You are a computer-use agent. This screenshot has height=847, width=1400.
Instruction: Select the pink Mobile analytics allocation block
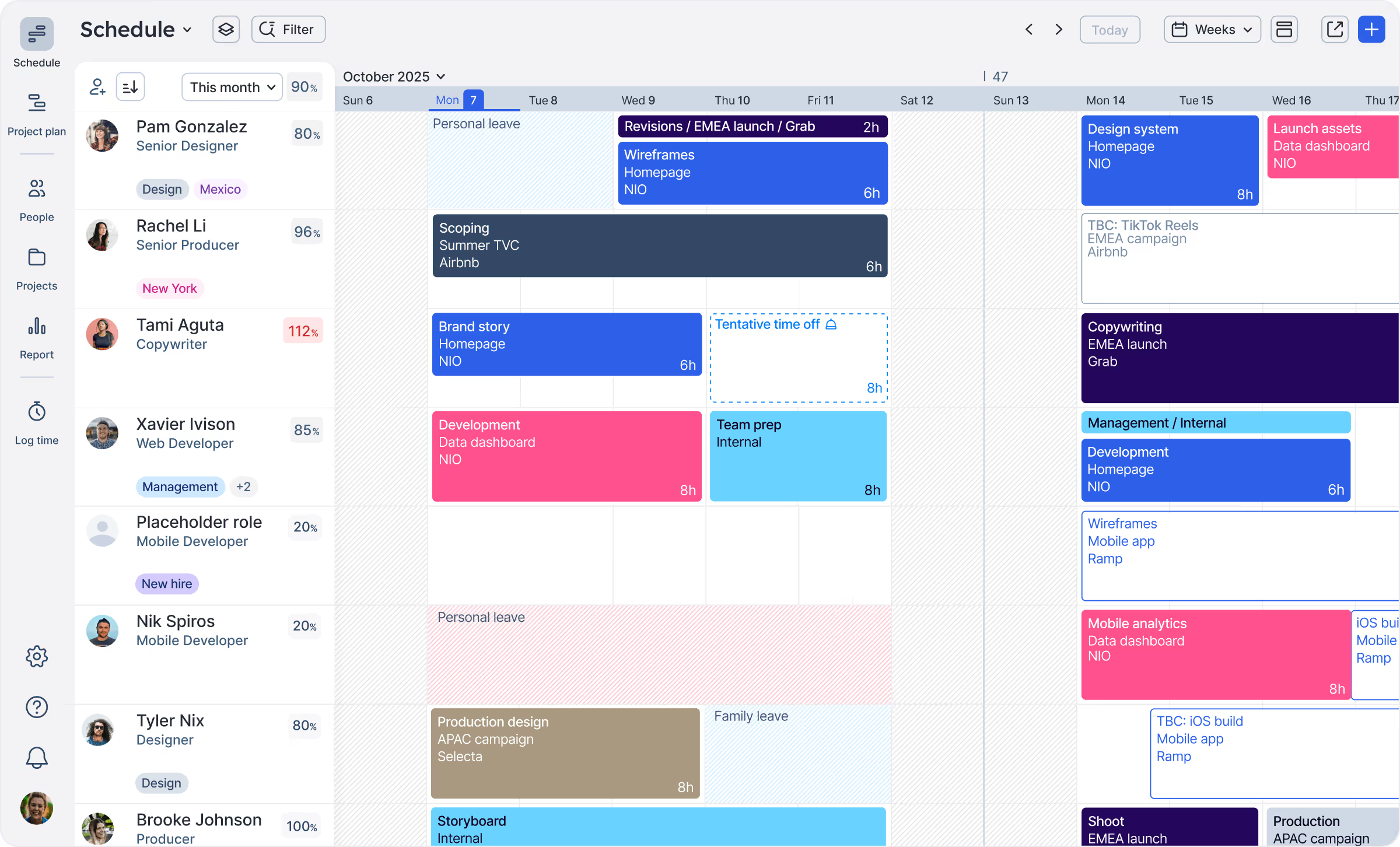click(x=1215, y=654)
